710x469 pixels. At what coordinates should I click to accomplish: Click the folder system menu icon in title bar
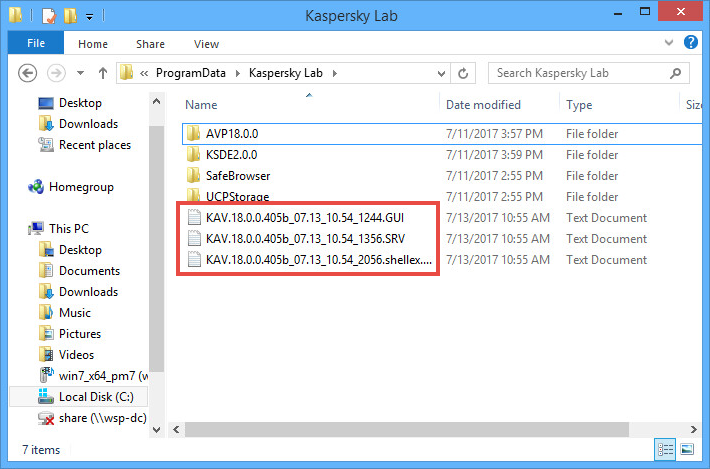tap(15, 15)
